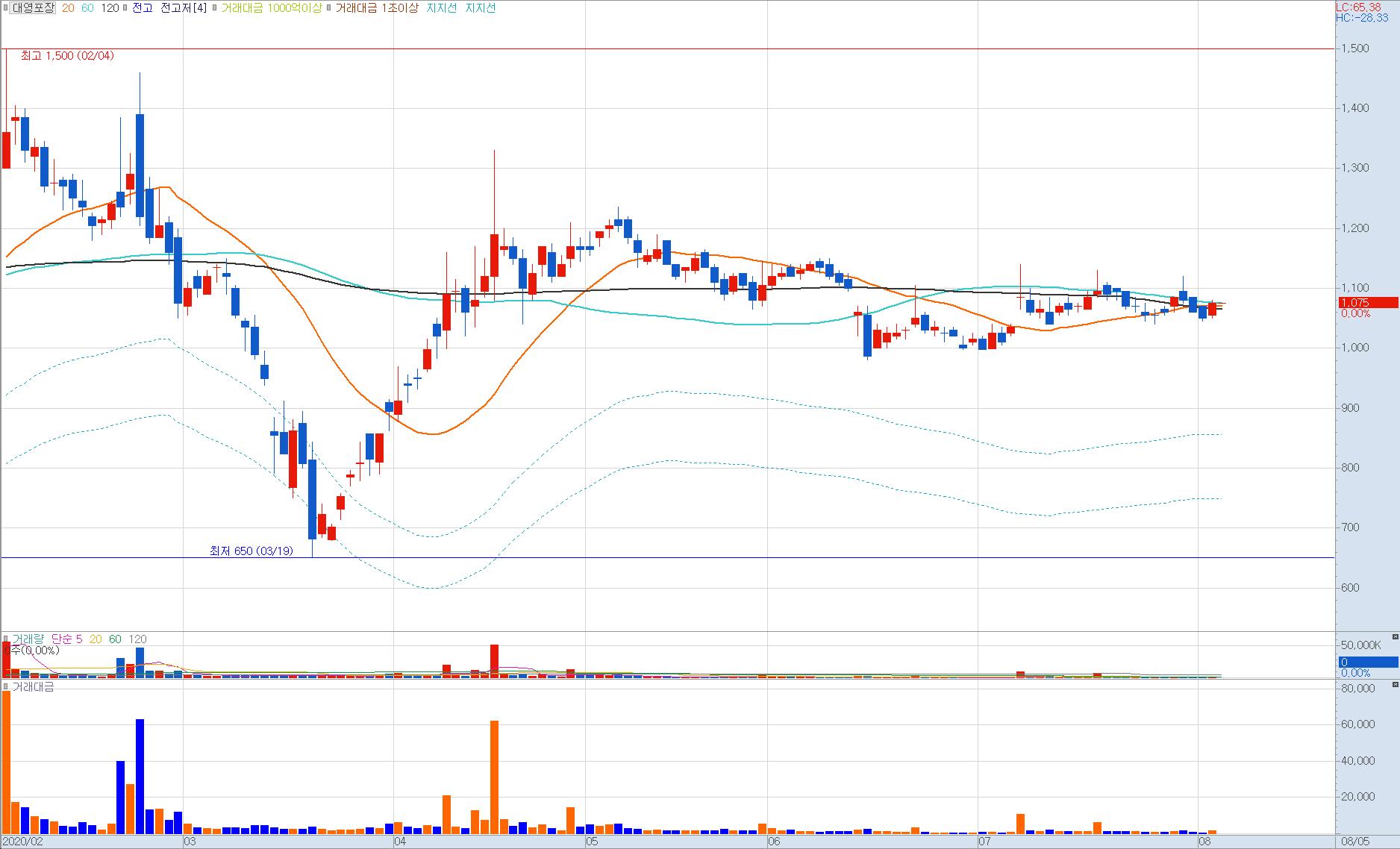1400x849 pixels.
Task: Click the 대영포장 stock name button
Action: pyautogui.click(x=33, y=8)
